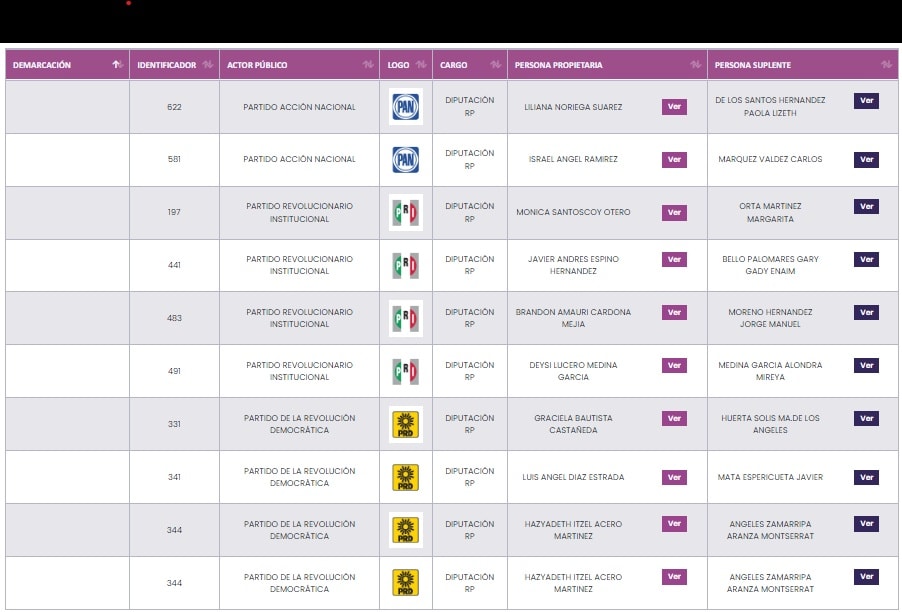Click the PRD logo in row 331
902x612 pixels.
tap(405, 425)
